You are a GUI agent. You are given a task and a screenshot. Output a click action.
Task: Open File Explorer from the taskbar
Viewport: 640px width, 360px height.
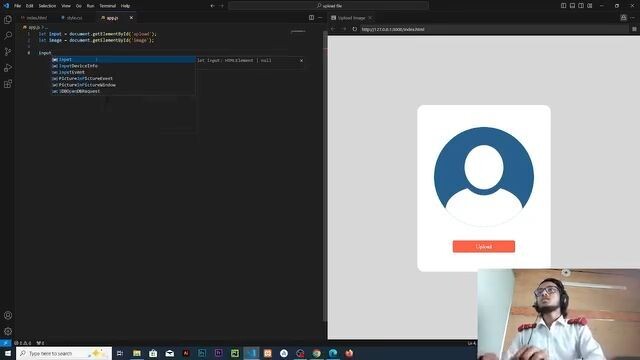(x=137, y=353)
